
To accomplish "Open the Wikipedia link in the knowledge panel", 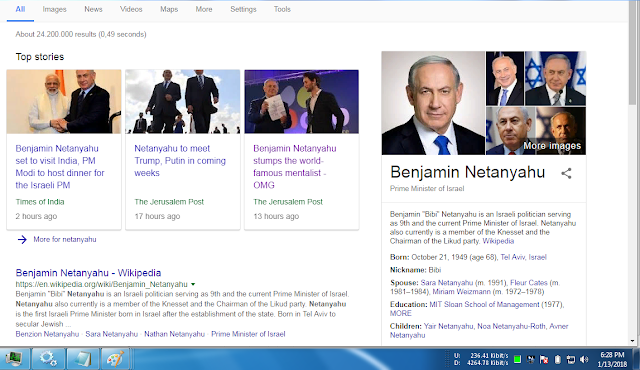I will click(498, 241).
